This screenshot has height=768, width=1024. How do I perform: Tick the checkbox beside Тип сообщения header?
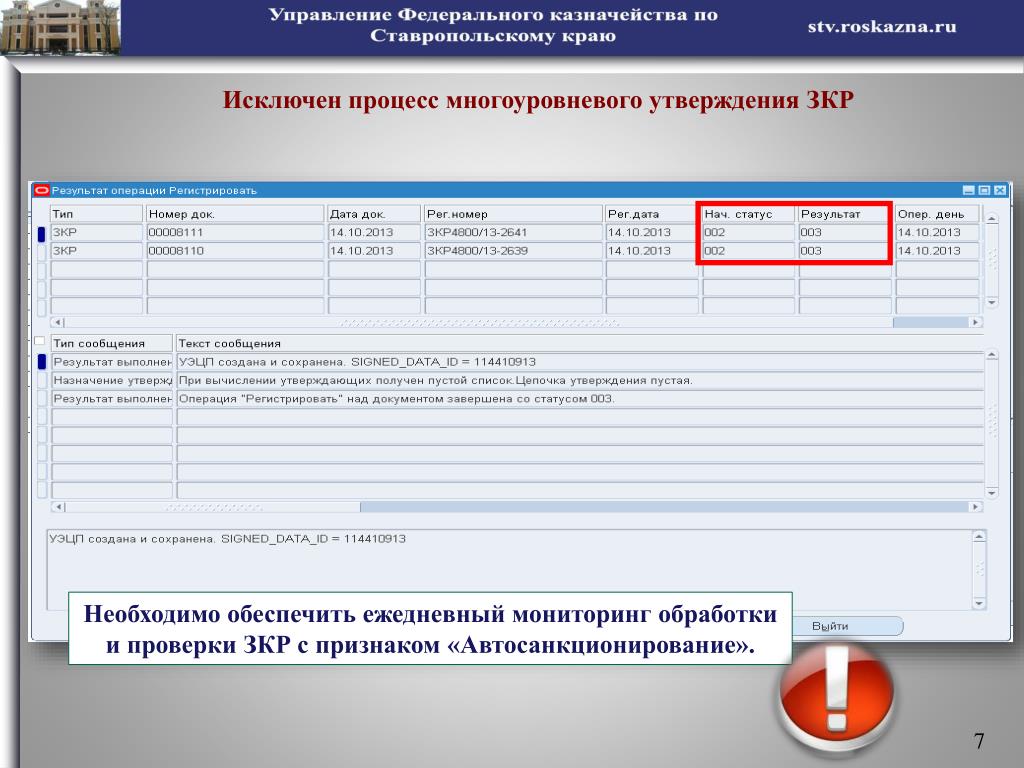(39, 341)
